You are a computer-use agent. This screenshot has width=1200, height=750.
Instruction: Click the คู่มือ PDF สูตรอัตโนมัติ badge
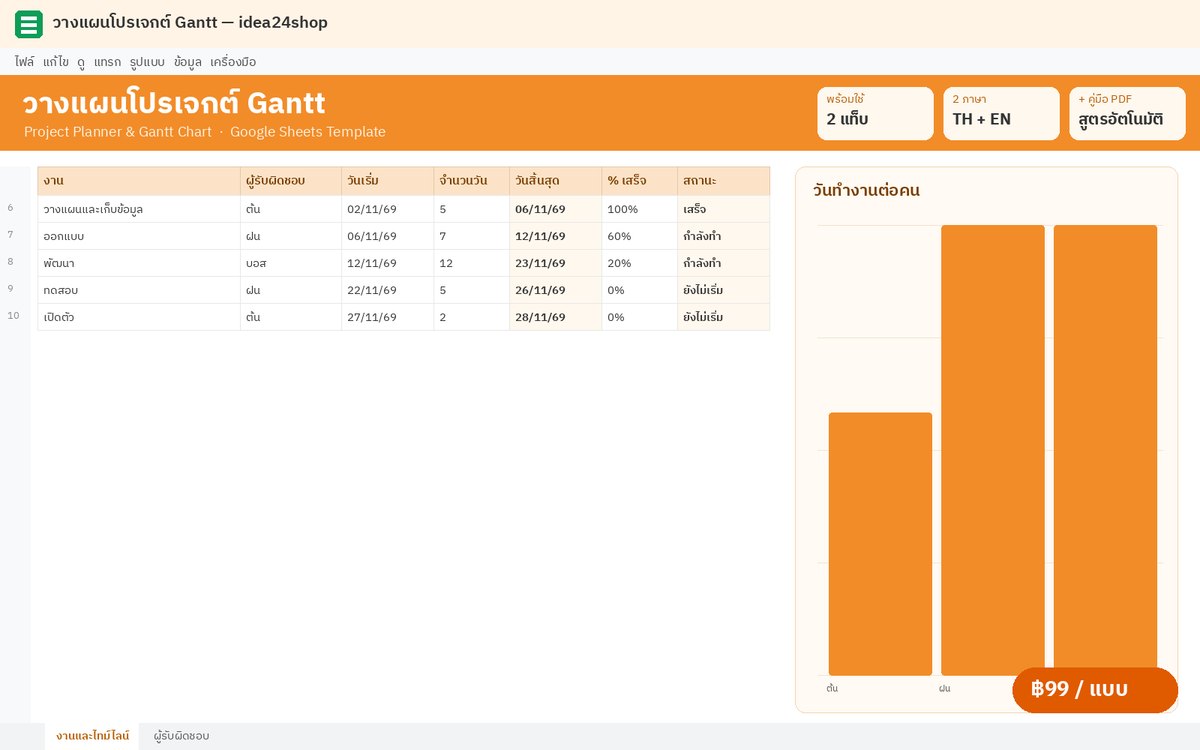pyautogui.click(x=1127, y=113)
